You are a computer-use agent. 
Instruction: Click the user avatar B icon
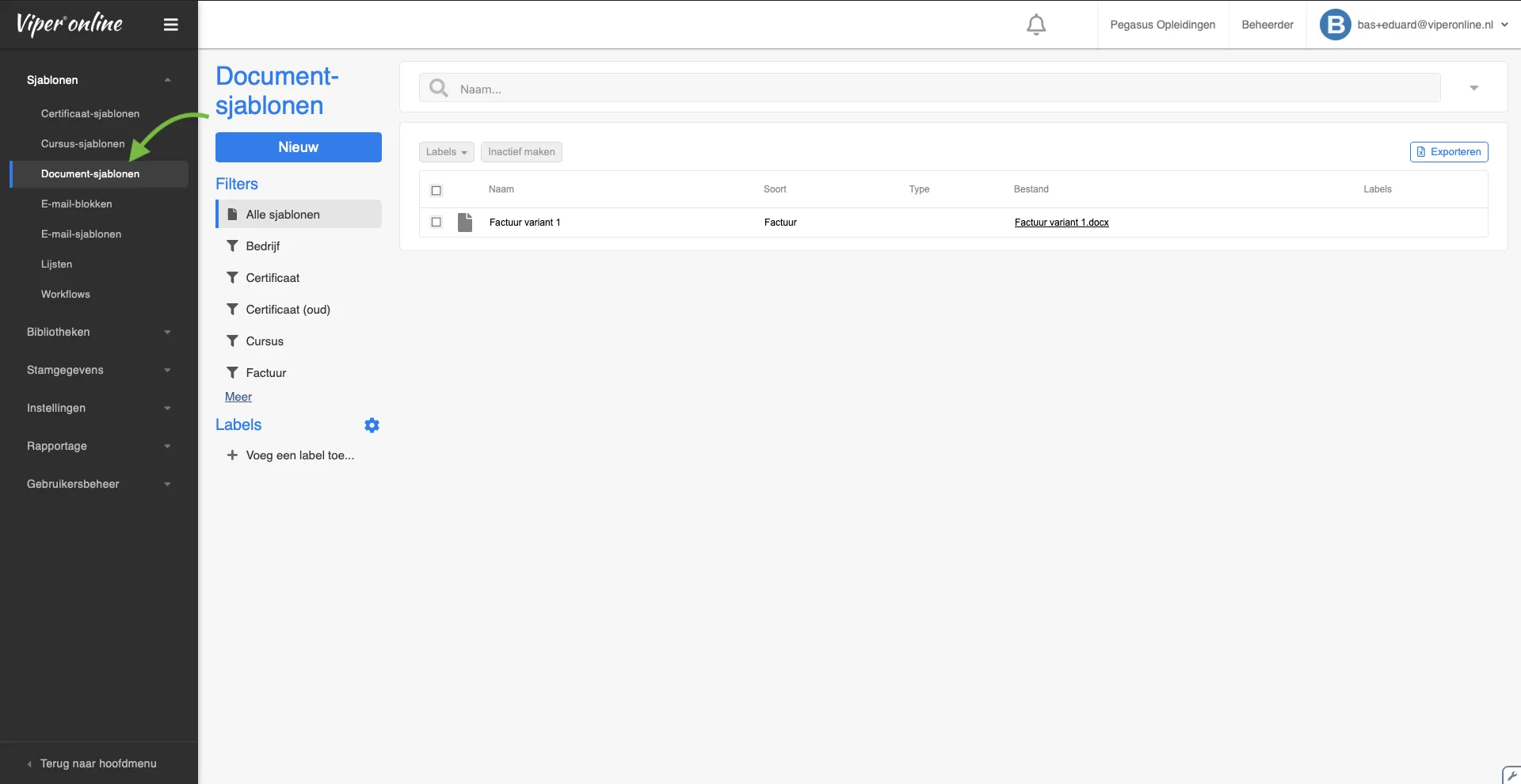click(x=1335, y=25)
